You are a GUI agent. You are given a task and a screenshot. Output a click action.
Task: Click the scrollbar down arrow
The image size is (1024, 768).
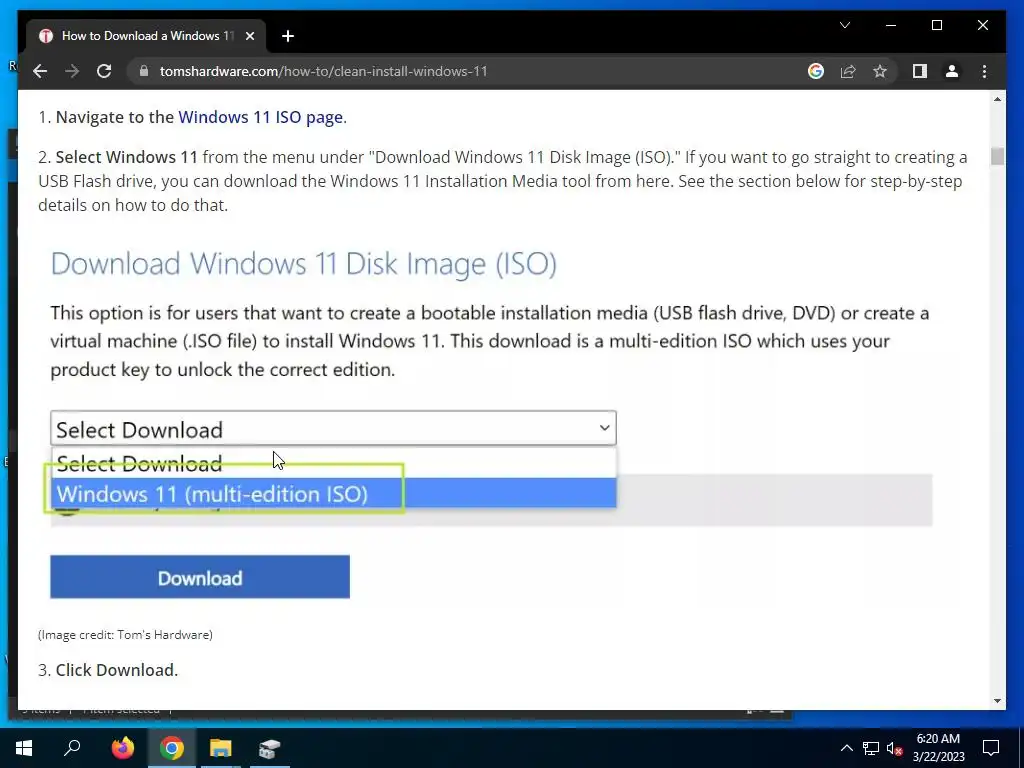coord(997,701)
